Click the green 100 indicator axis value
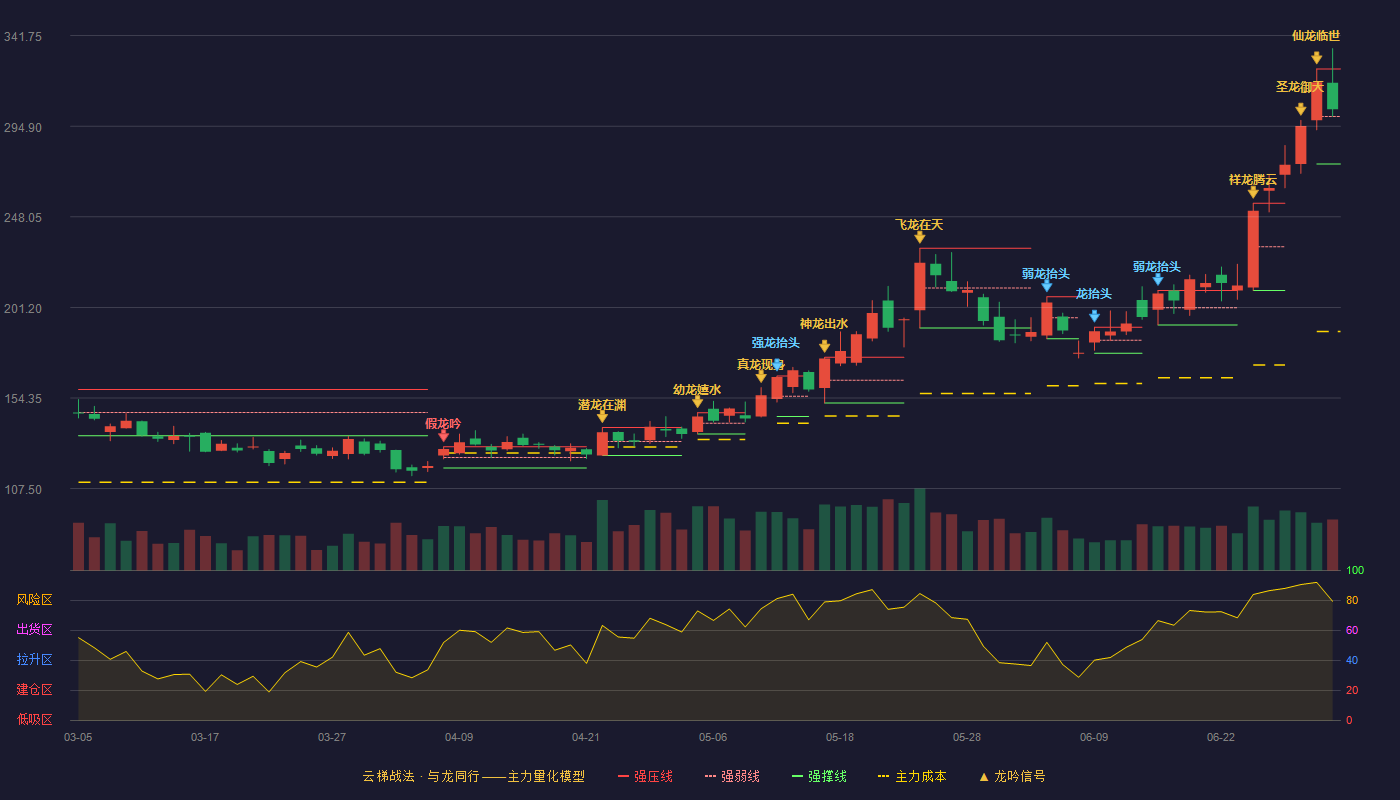Image resolution: width=1400 pixels, height=800 pixels. click(1355, 570)
